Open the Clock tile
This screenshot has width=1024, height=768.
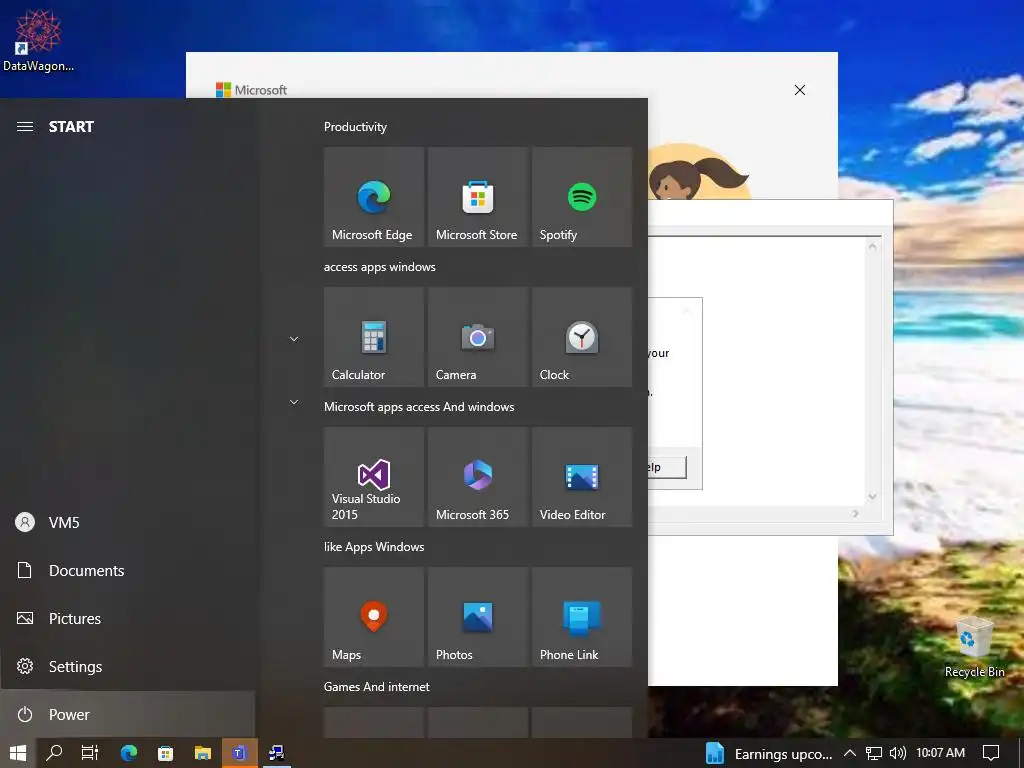pos(582,337)
